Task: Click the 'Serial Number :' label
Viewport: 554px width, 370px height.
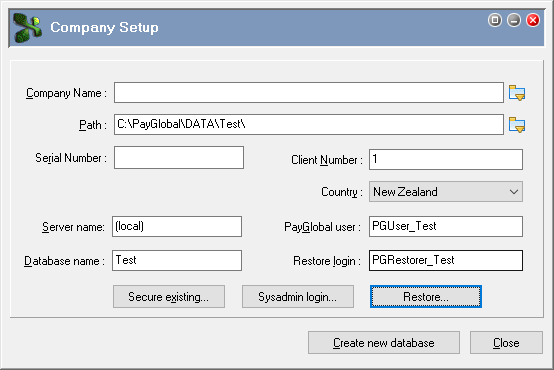Action: coord(71,158)
